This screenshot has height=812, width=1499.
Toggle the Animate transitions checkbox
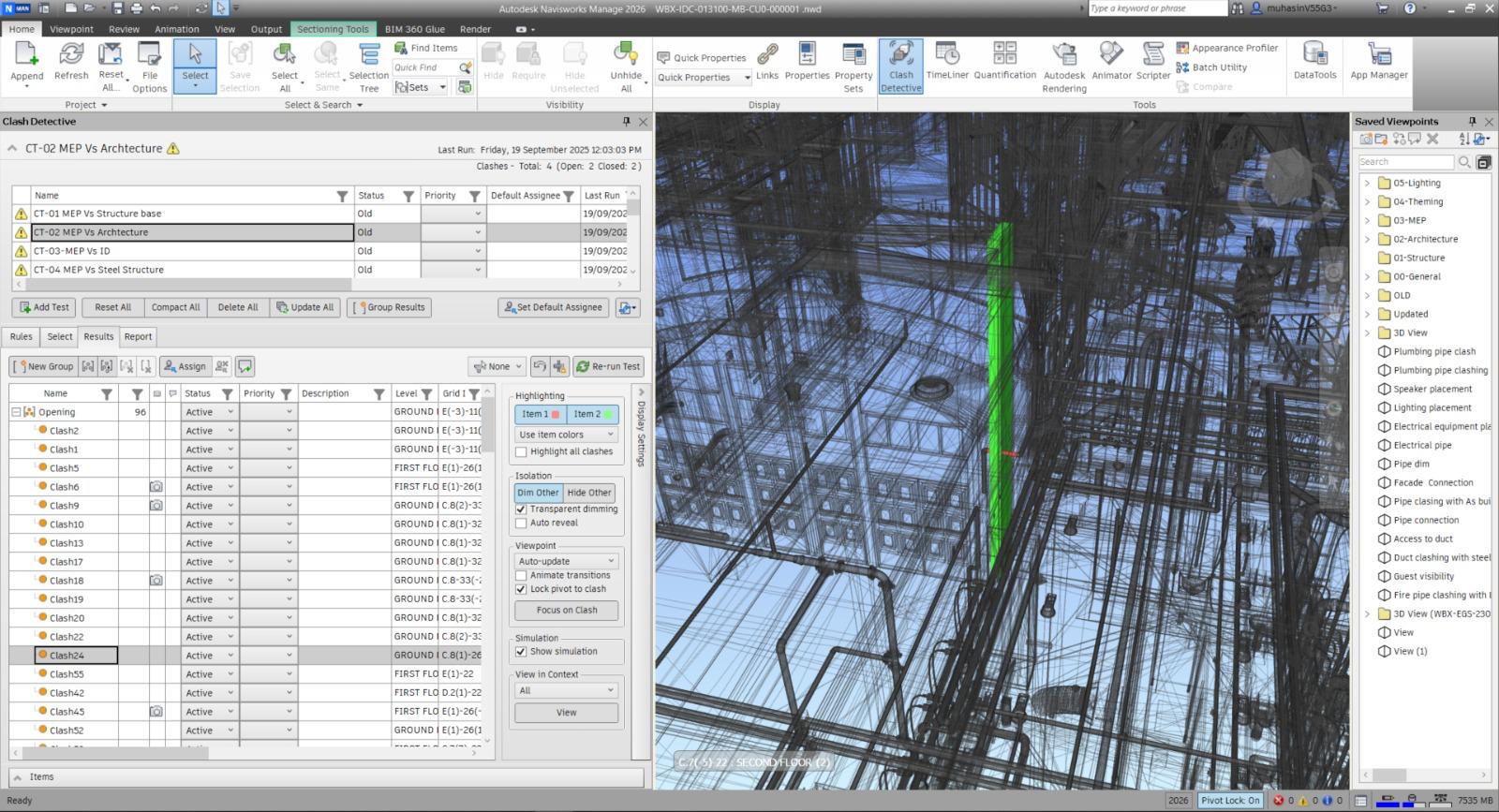[521, 576]
